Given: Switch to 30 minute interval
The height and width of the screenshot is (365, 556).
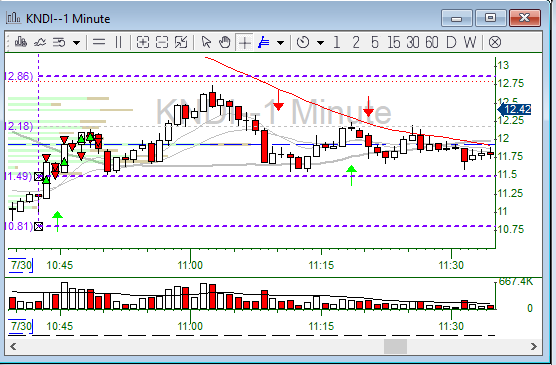Looking at the screenshot, I should 413,43.
